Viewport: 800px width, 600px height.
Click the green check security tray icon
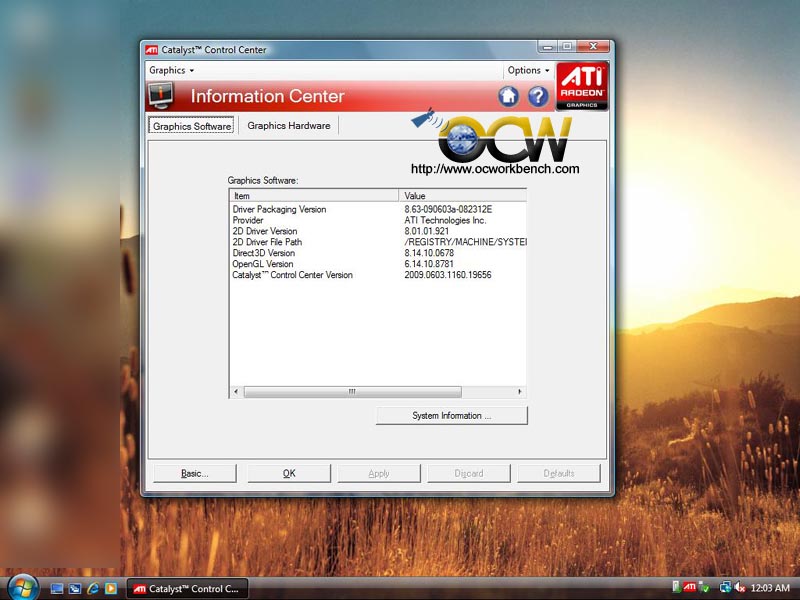[704, 588]
